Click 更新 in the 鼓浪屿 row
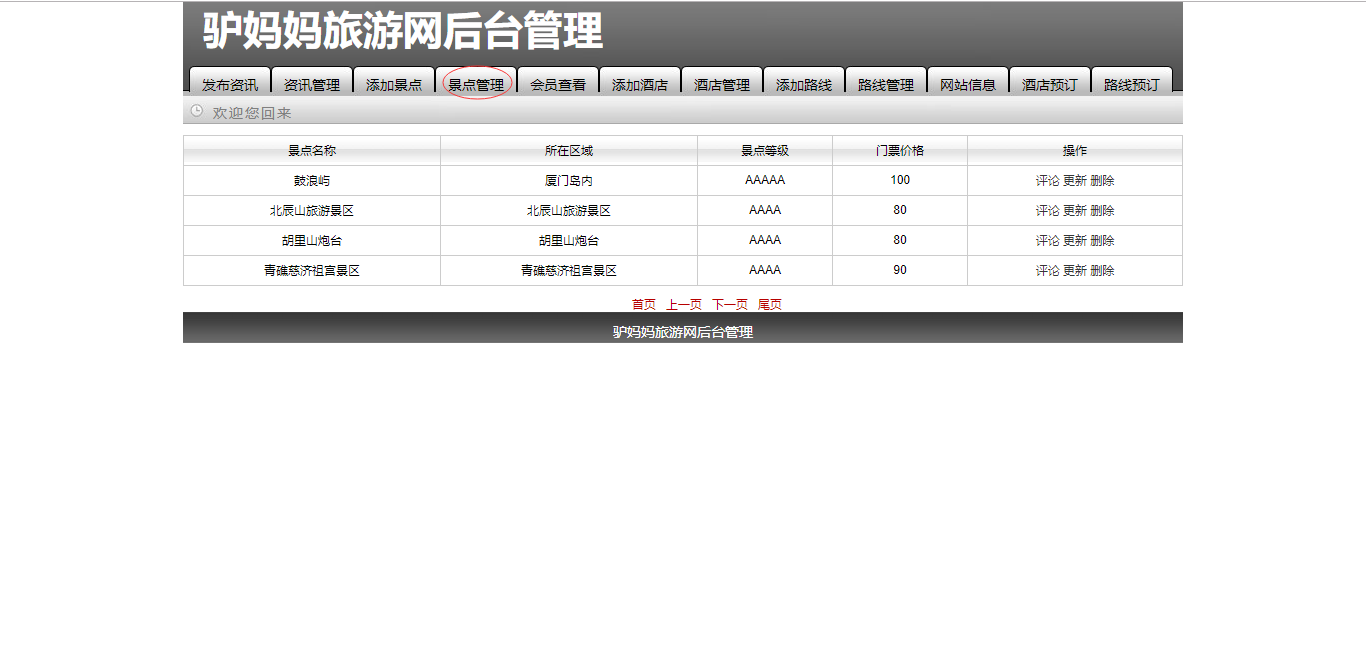This screenshot has width=1366, height=659. coord(1074,181)
